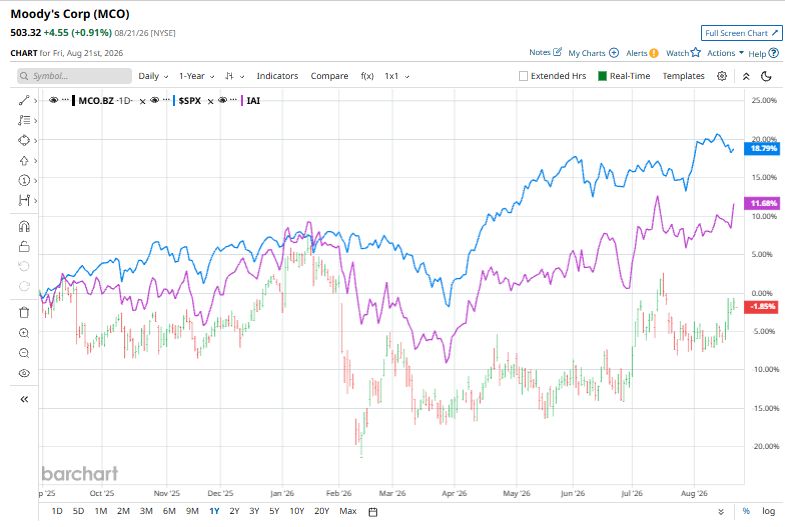Open chart type bar style dropdown

(234, 76)
